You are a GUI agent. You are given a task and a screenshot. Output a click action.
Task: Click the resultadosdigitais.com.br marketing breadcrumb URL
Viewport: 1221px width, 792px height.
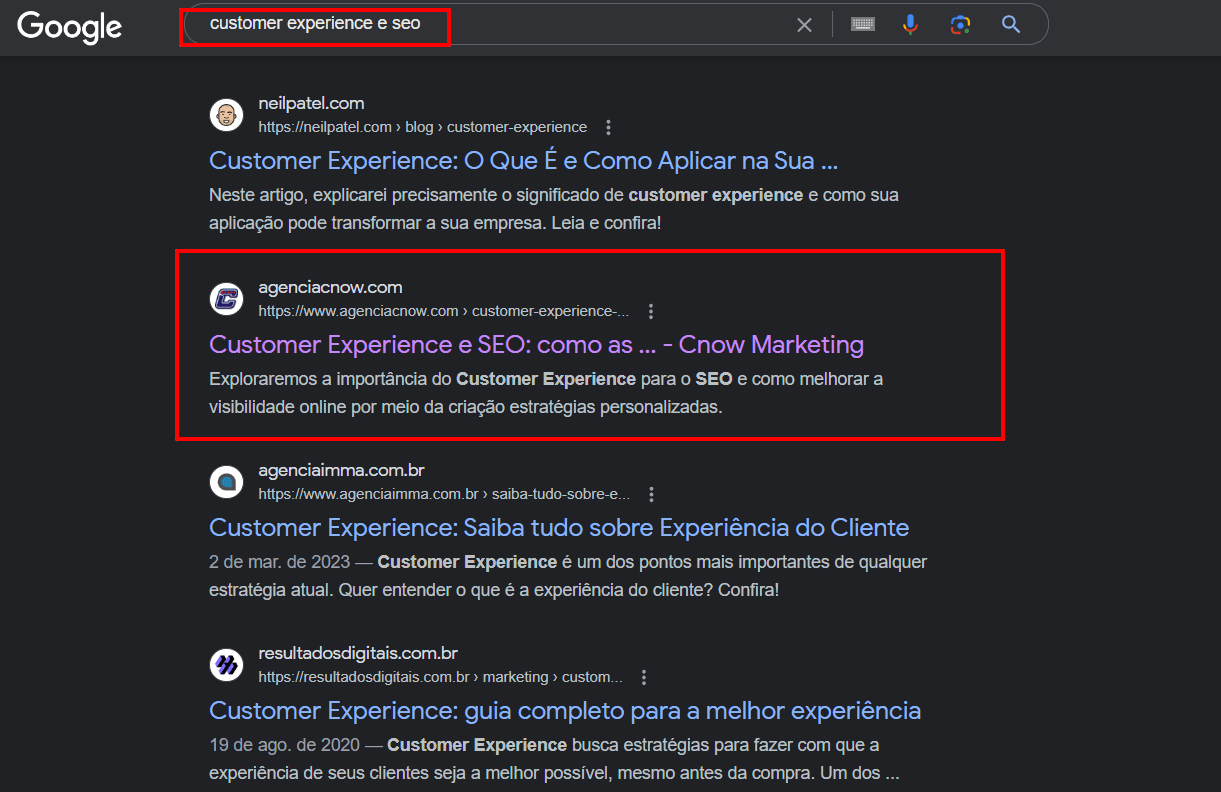440,677
